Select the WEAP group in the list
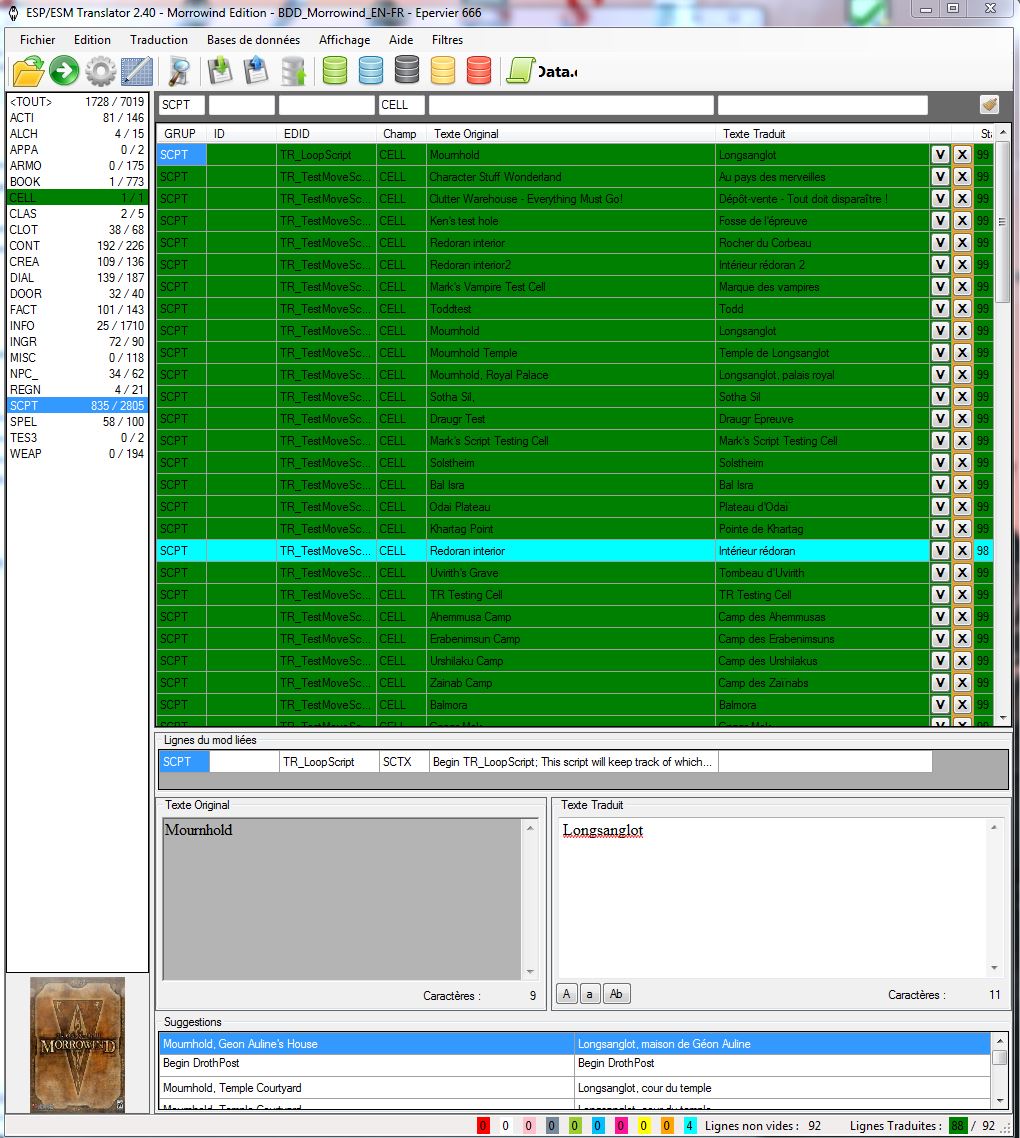The image size is (1020, 1138). [x=77, y=453]
